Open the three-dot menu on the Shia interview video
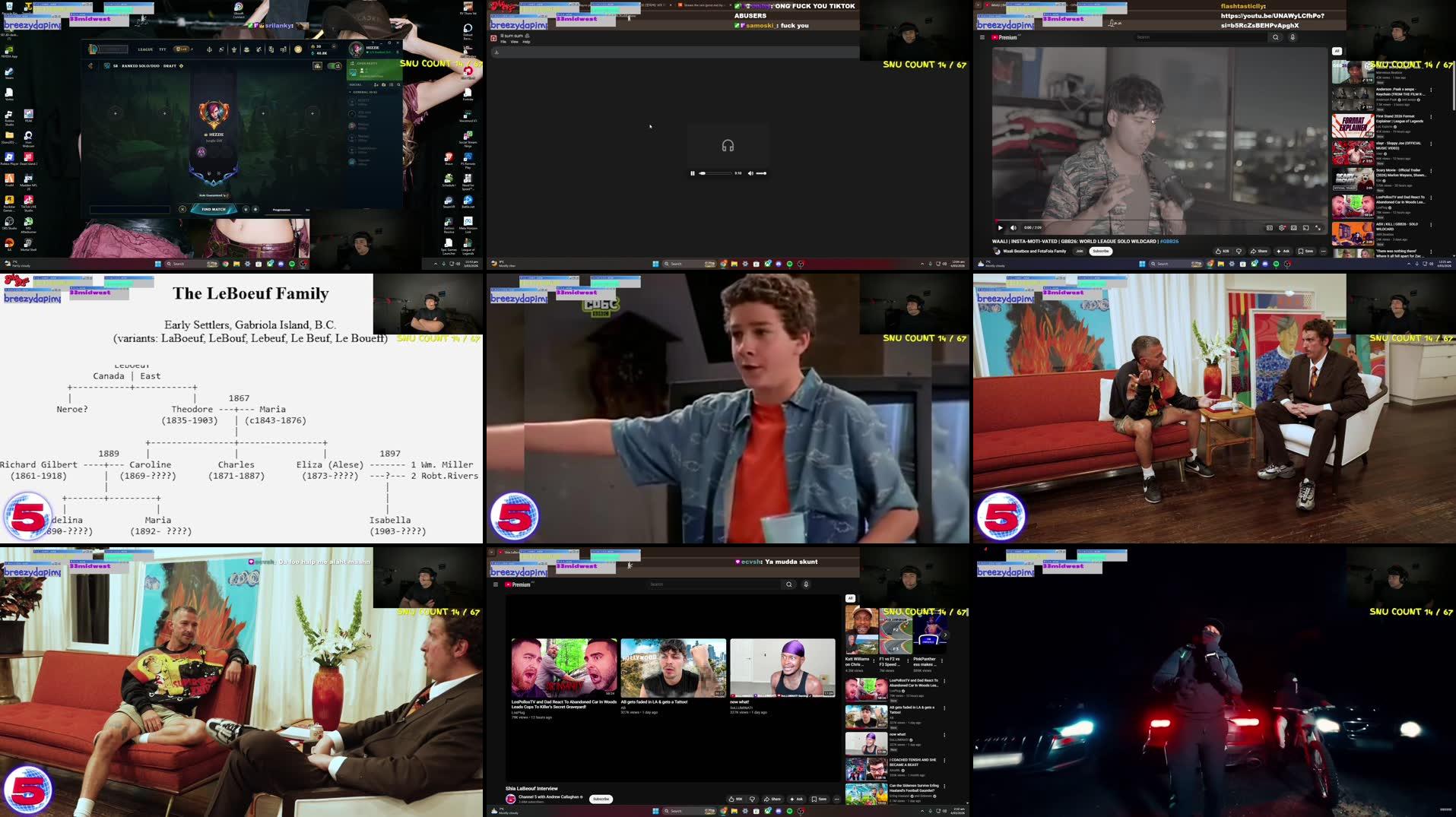This screenshot has height=817, width=1456. pyautogui.click(x=837, y=800)
